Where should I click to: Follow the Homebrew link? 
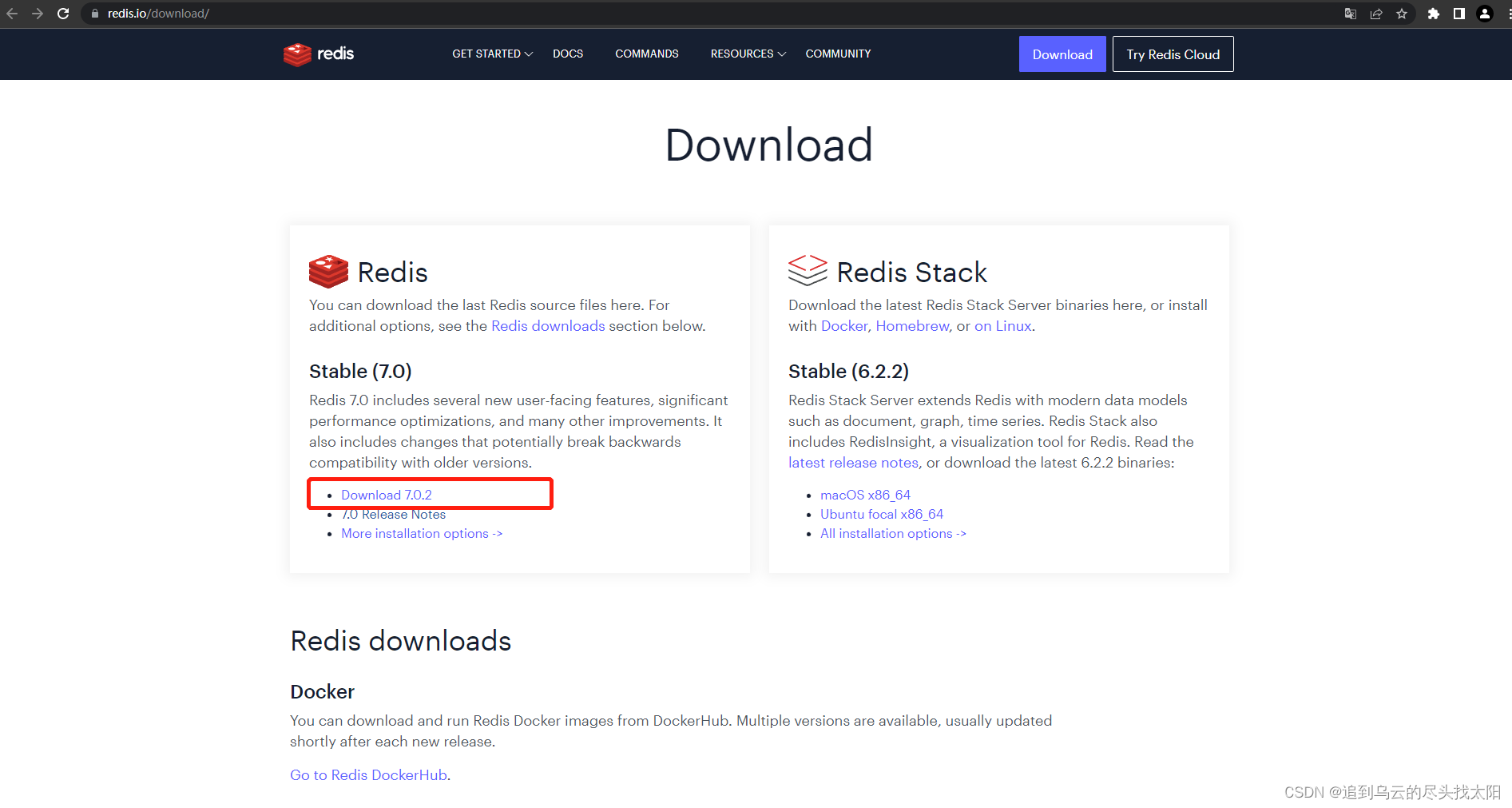pos(912,326)
